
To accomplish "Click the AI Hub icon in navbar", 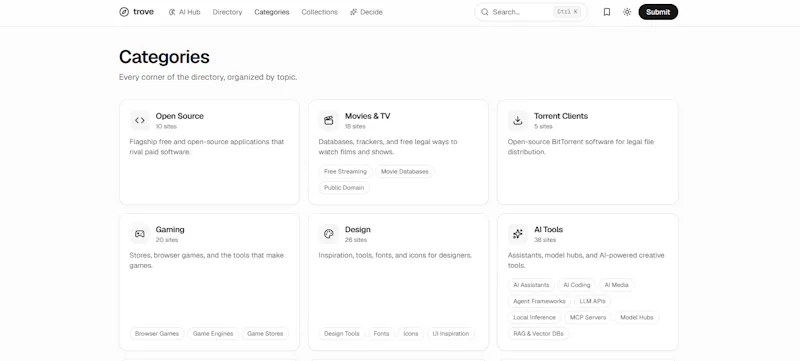I will click(172, 12).
